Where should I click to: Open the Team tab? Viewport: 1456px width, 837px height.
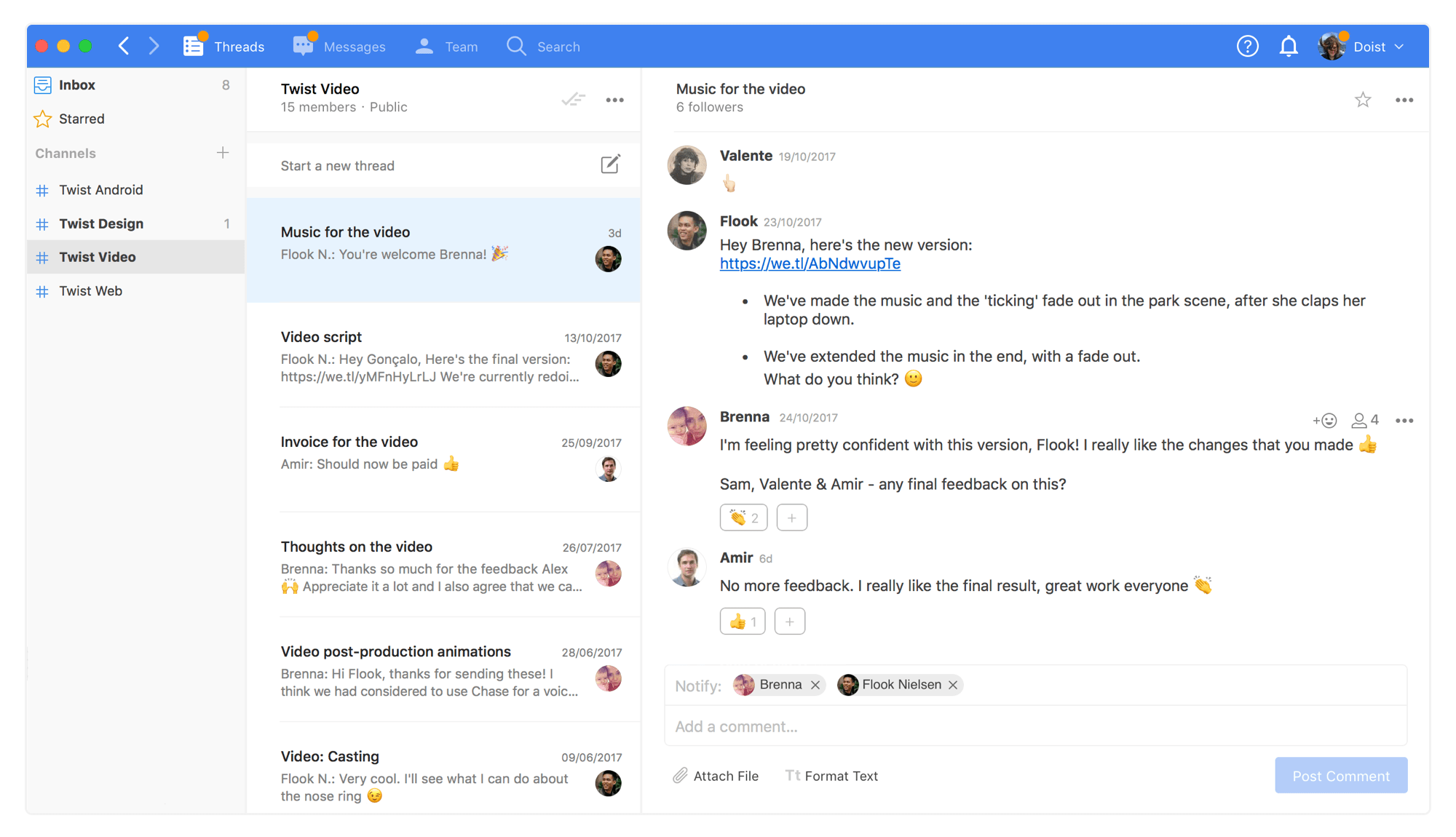tap(446, 47)
